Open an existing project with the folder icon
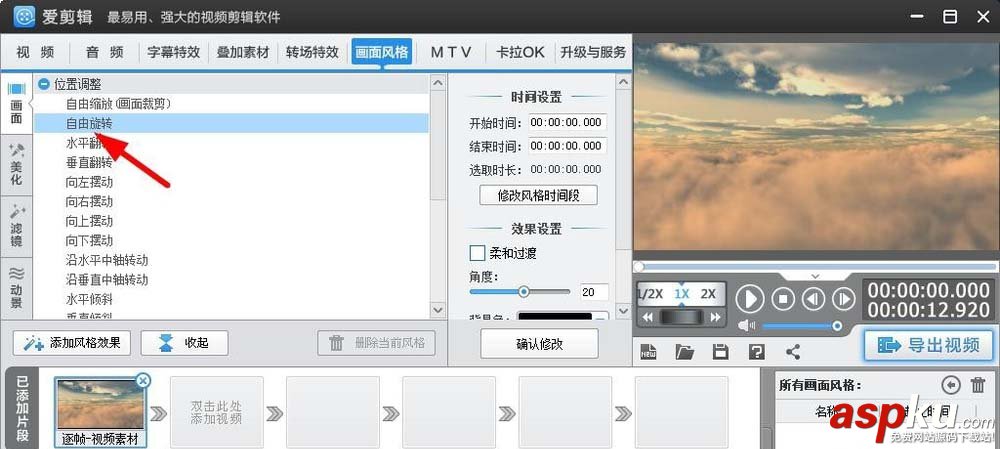 coord(684,351)
